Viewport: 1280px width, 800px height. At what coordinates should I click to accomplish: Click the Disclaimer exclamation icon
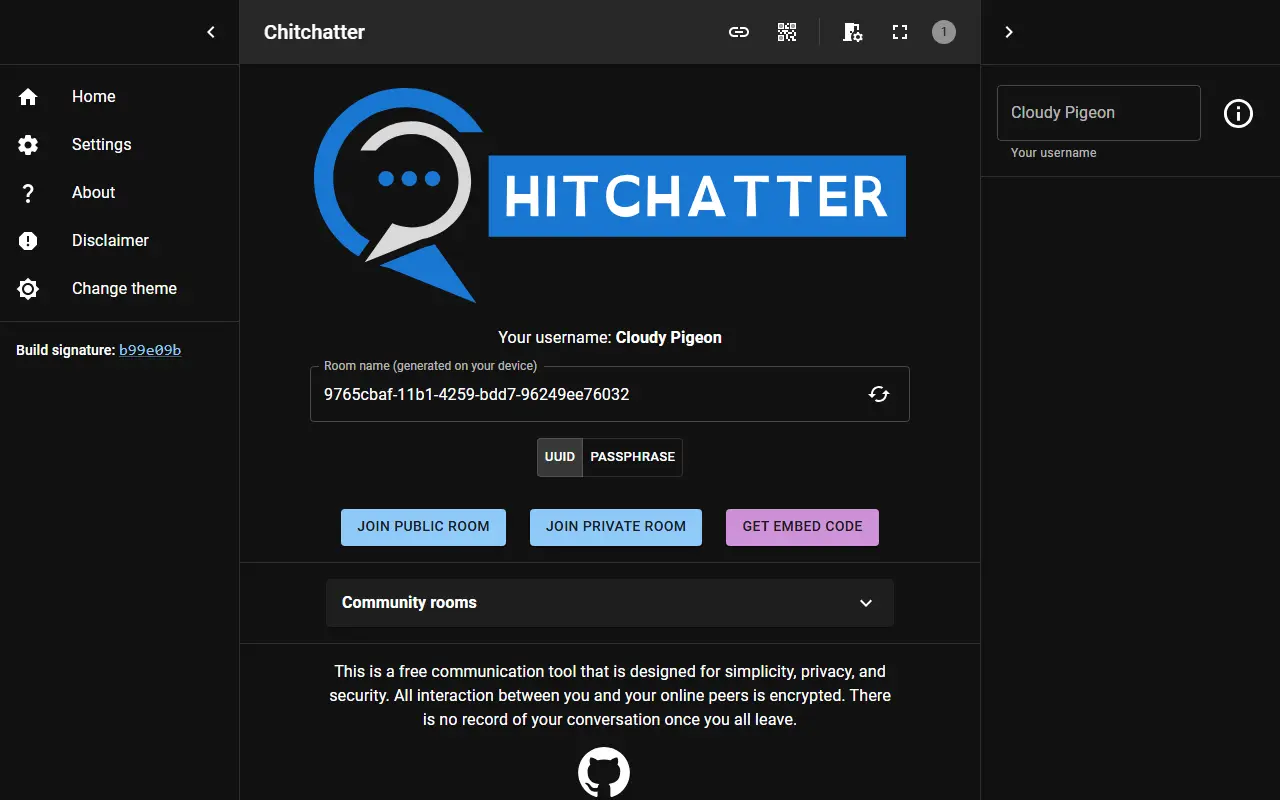pos(28,240)
